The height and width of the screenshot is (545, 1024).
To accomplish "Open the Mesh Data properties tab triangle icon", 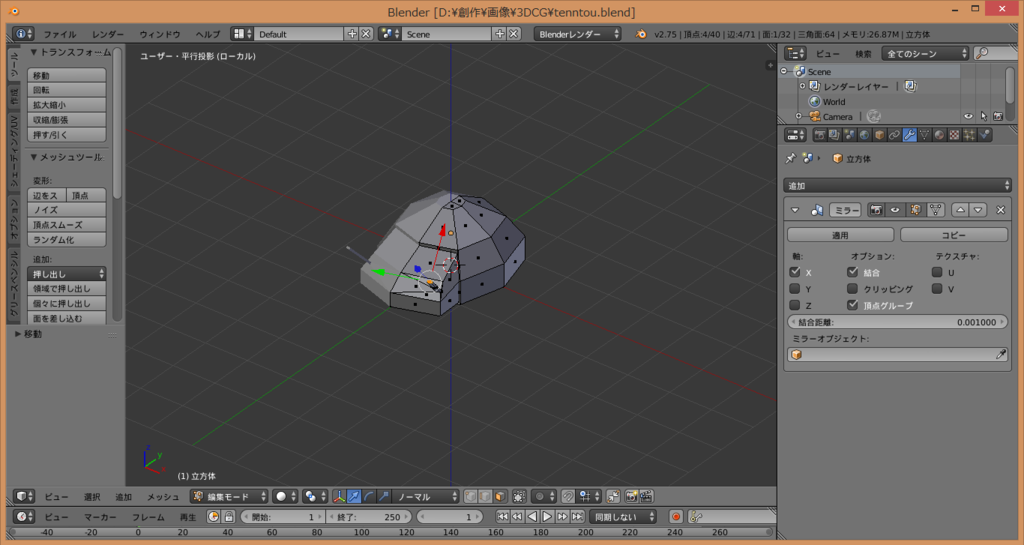I will [x=925, y=135].
